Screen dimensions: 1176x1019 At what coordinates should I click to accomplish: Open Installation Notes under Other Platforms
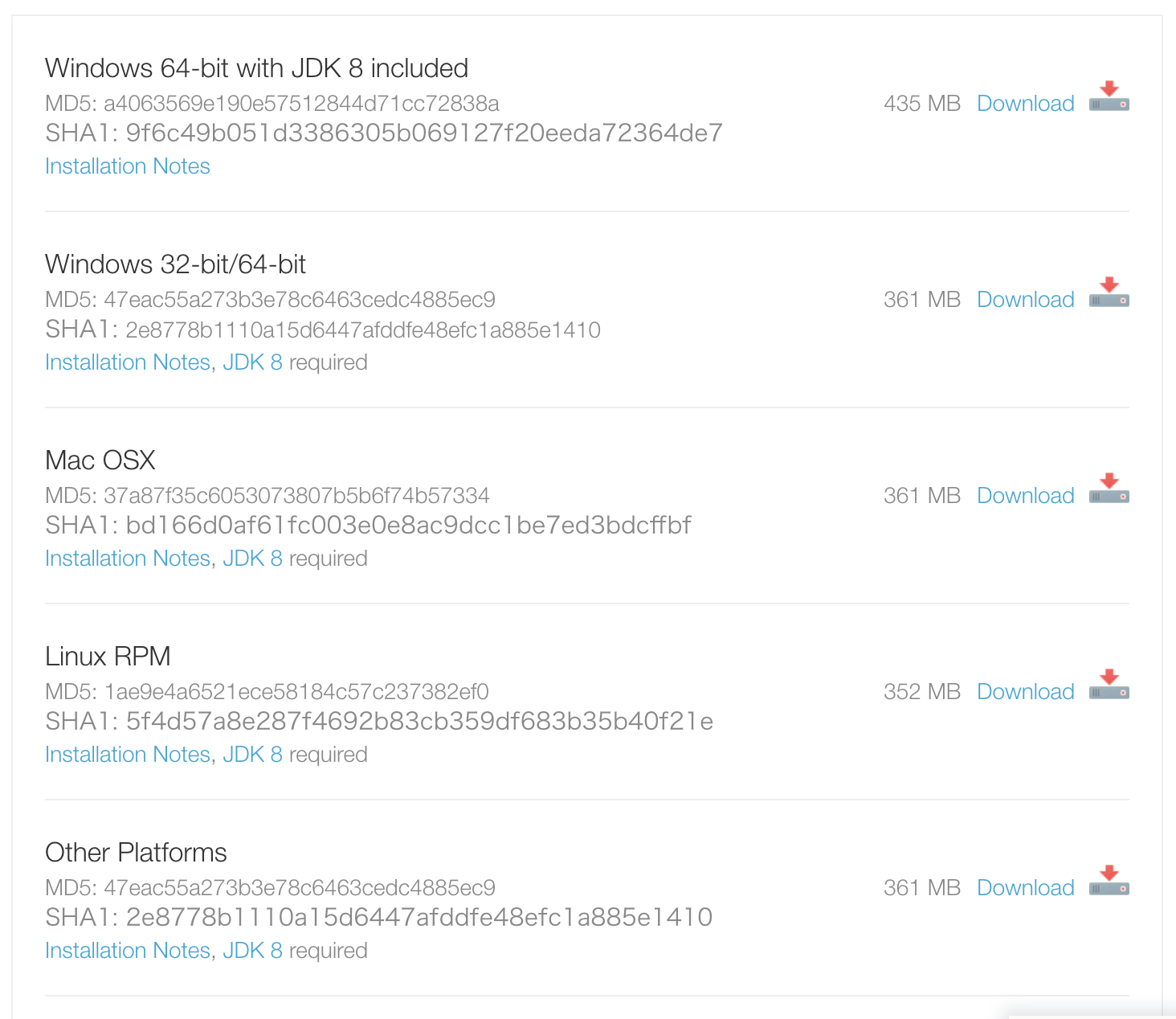(128, 951)
